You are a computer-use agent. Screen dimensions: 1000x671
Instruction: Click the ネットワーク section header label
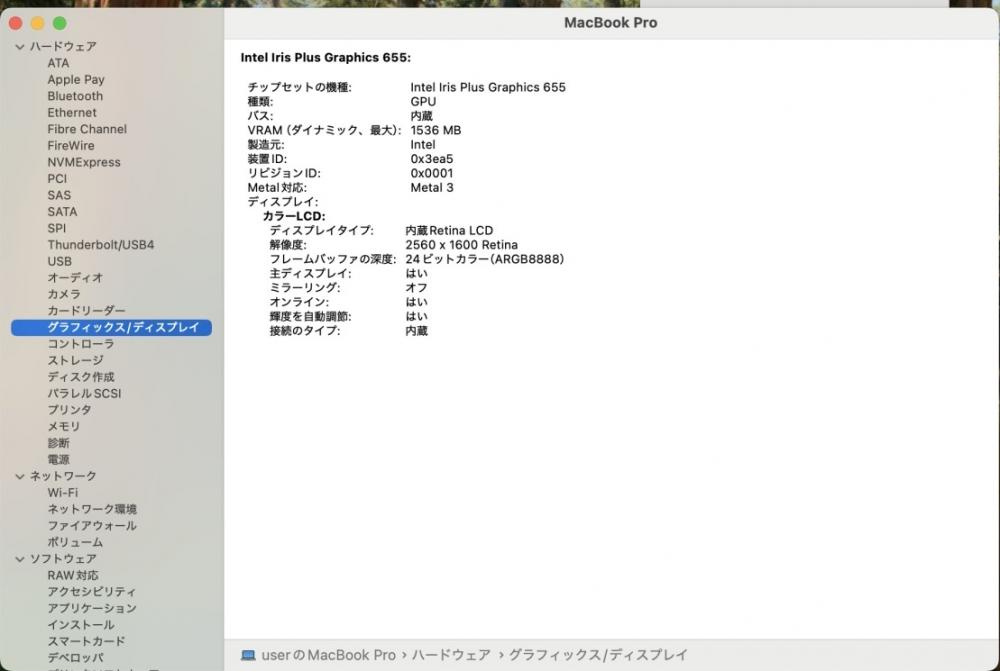coord(63,476)
